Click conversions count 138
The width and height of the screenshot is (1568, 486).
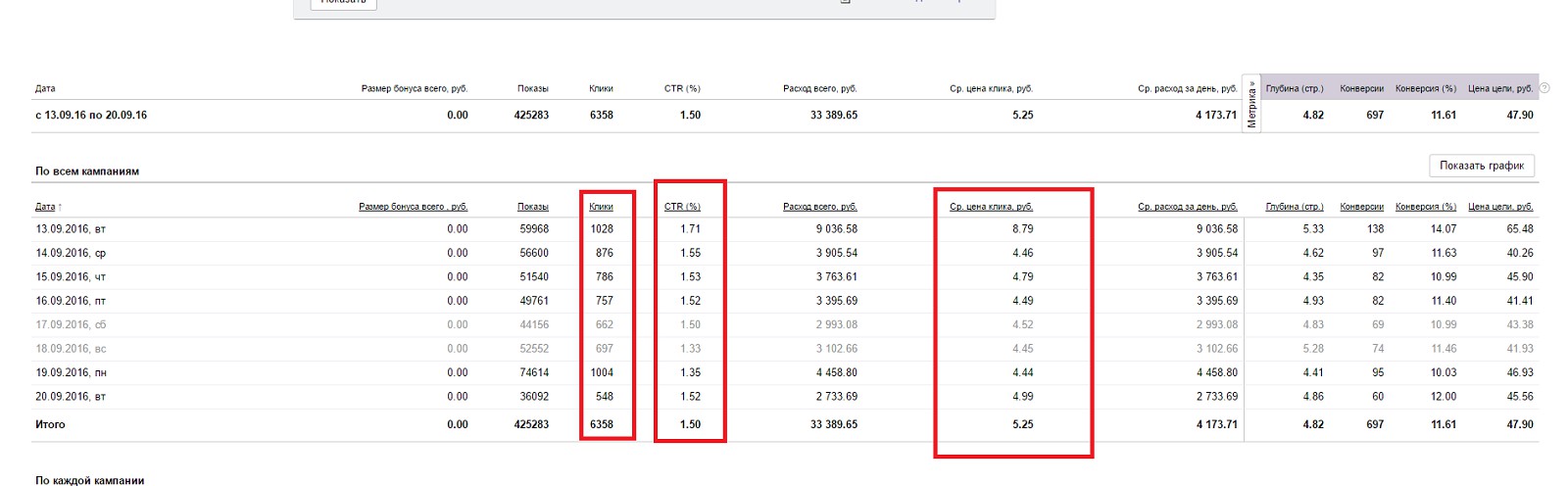click(1376, 229)
